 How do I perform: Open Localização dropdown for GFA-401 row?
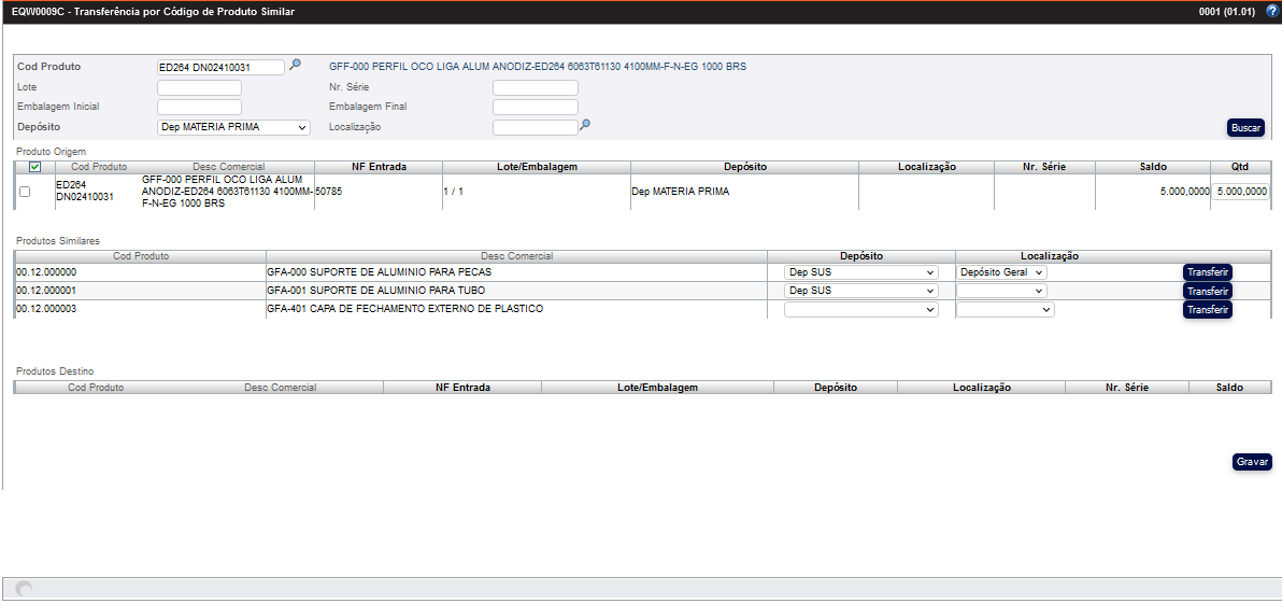coord(1005,310)
